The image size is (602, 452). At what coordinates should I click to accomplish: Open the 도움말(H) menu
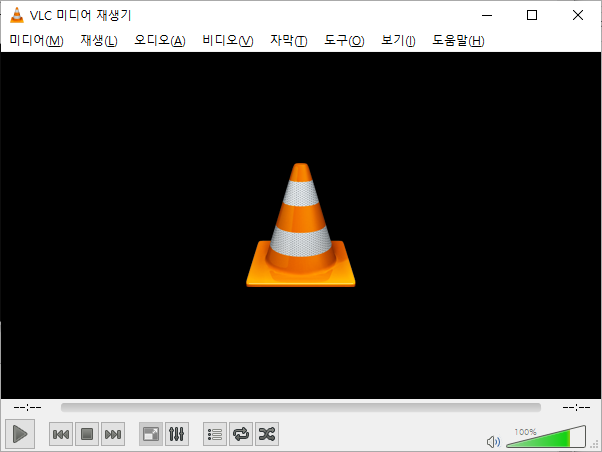[x=458, y=40]
